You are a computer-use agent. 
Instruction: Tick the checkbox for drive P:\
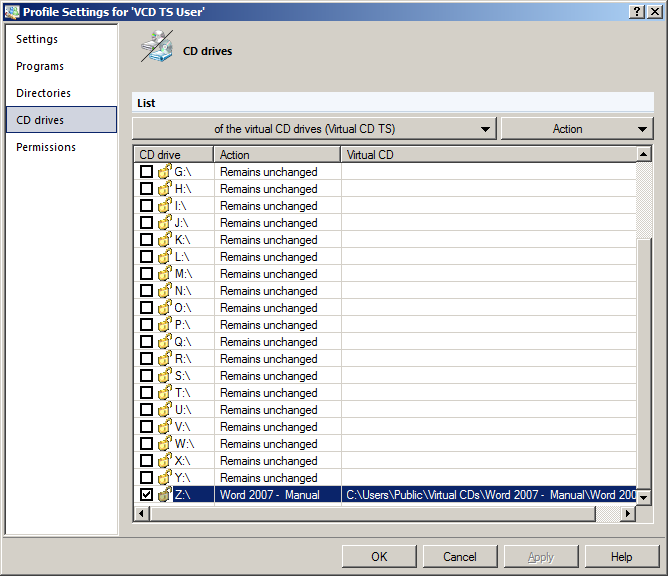coord(147,325)
